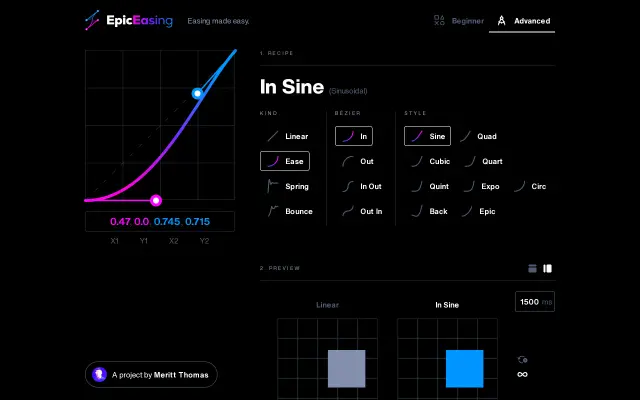The width and height of the screenshot is (640, 400).
Task: Click the Y2 value 0.715
Action: pyautogui.click(x=198, y=222)
